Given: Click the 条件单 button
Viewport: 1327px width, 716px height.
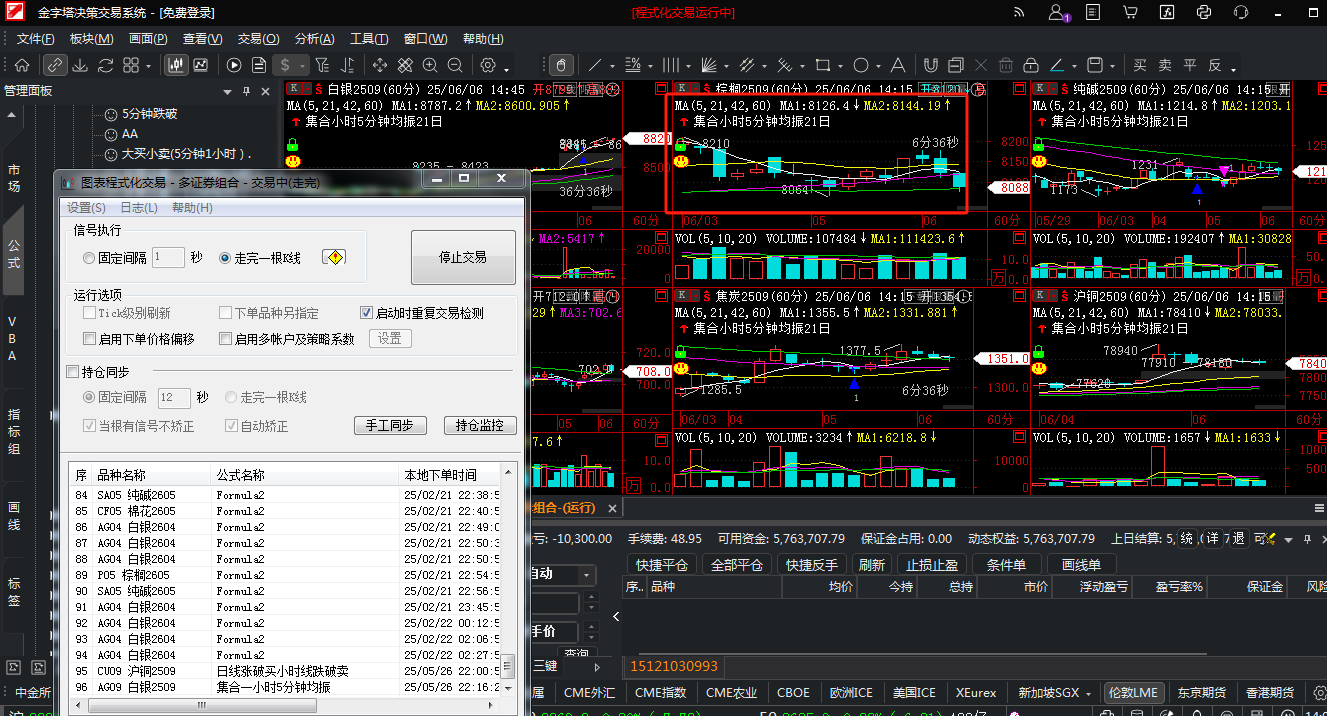Looking at the screenshot, I should (1006, 565).
